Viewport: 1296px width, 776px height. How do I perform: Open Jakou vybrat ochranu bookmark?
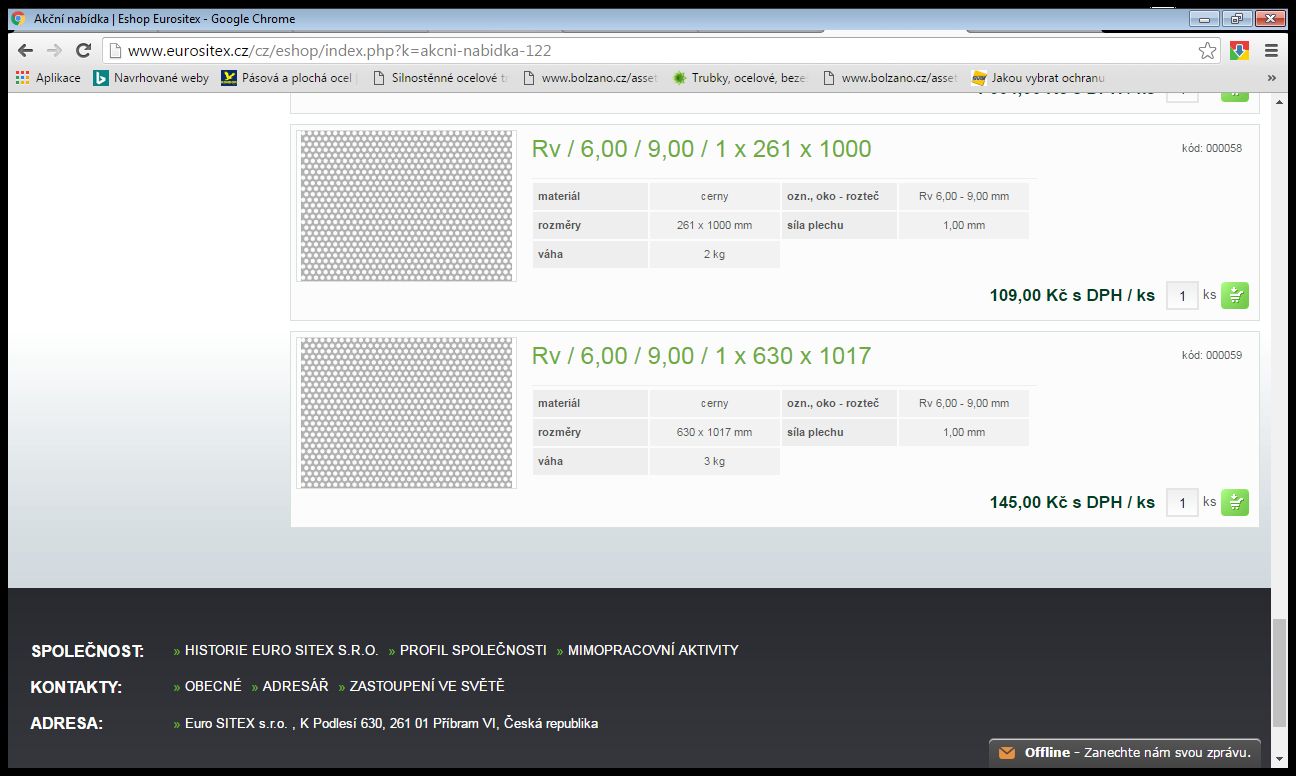click(x=1038, y=78)
